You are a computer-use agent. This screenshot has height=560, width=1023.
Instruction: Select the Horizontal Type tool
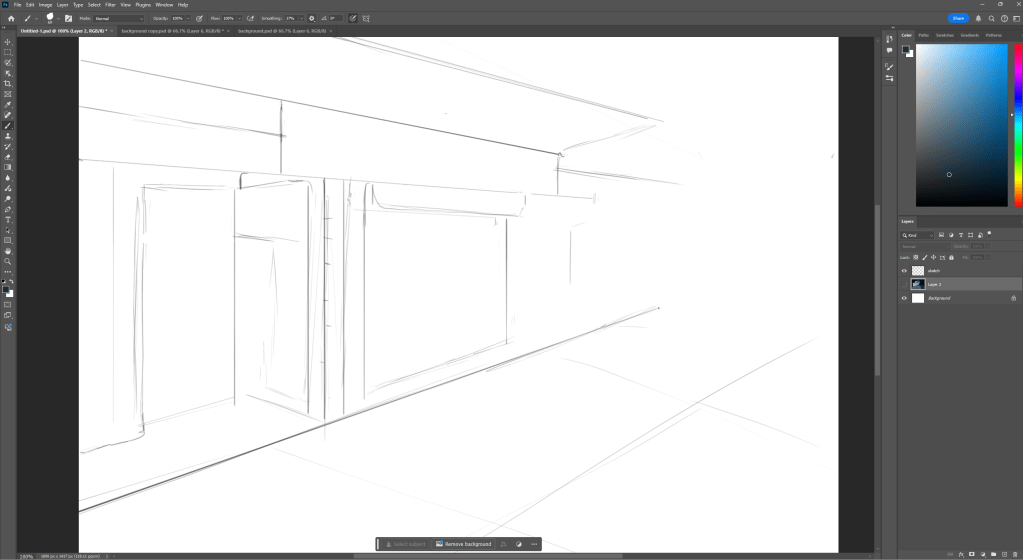(8, 219)
